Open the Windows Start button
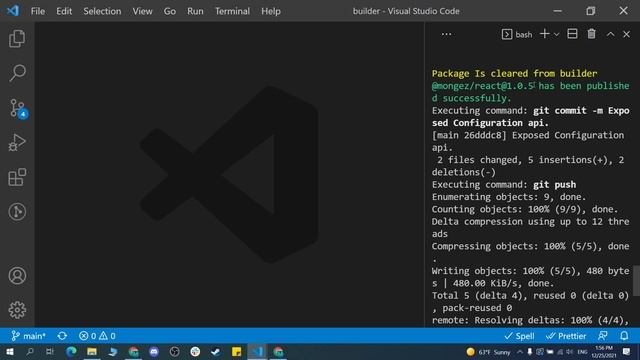The width and height of the screenshot is (640, 360). 9,352
